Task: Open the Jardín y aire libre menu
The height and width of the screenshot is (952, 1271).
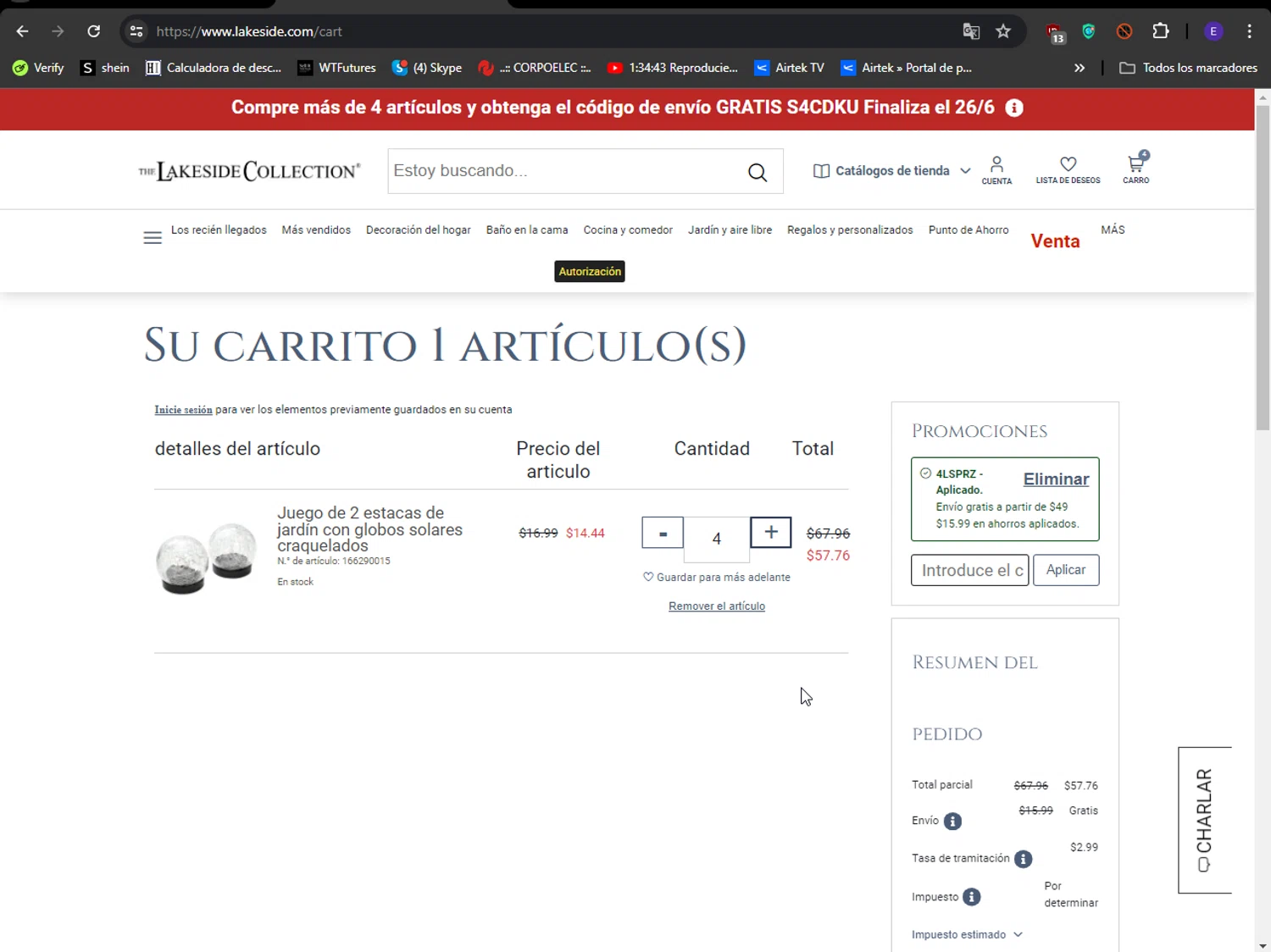Action: 730,230
